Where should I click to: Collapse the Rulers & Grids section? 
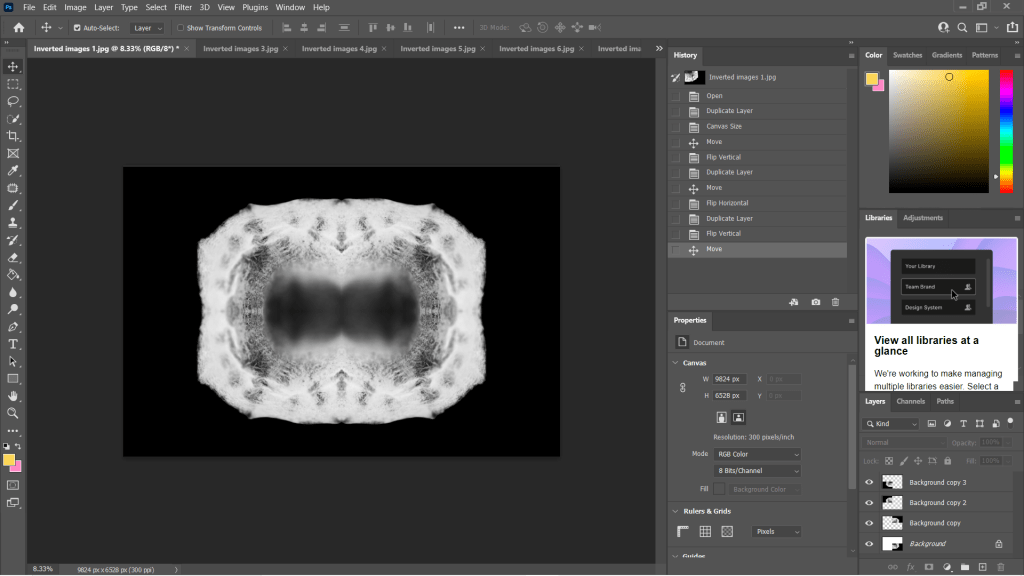pyautogui.click(x=675, y=511)
